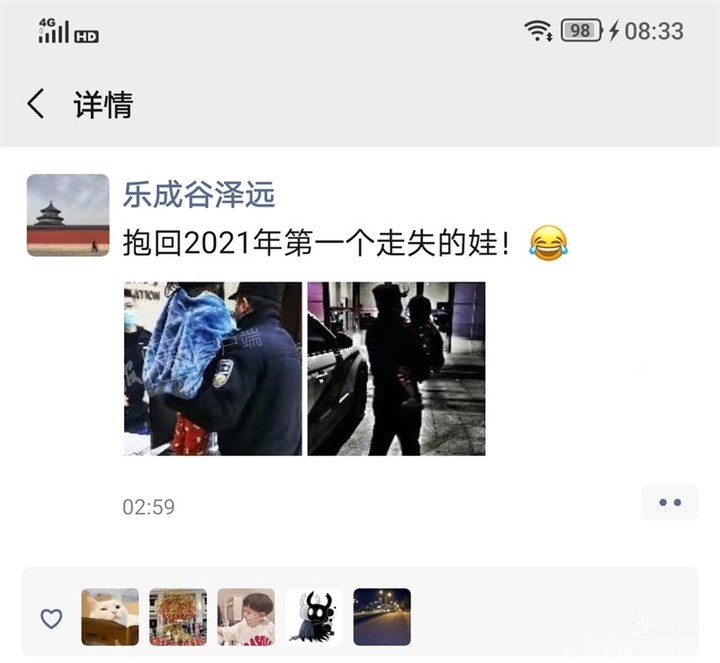Tap the battery 98 indicator

581,31
